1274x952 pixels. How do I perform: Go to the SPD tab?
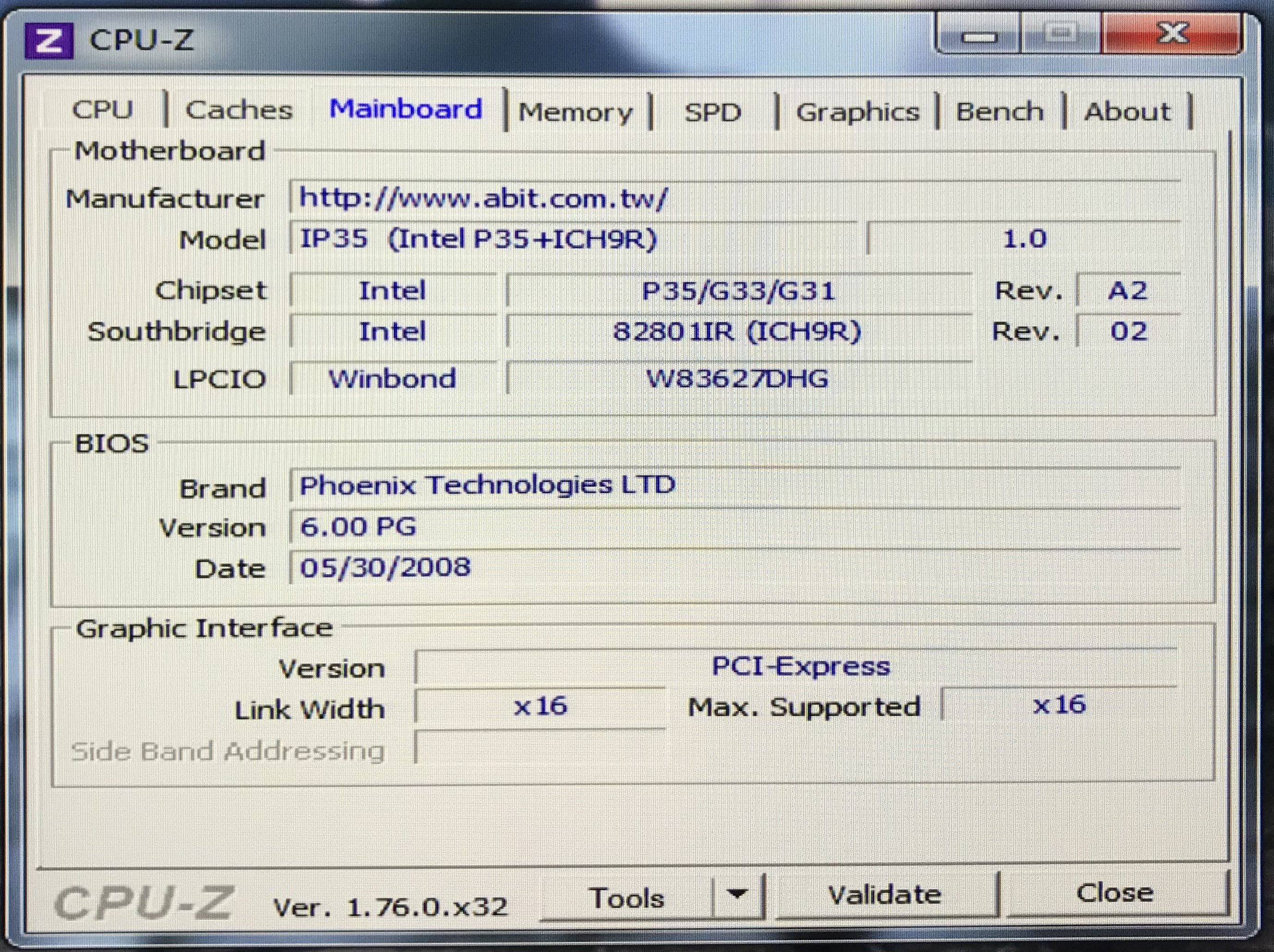(x=712, y=112)
